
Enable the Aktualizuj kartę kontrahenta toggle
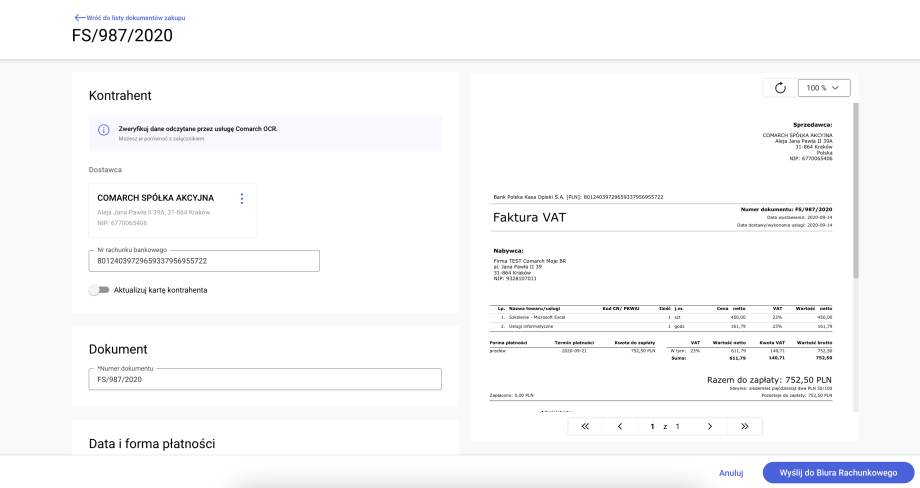coord(98,290)
